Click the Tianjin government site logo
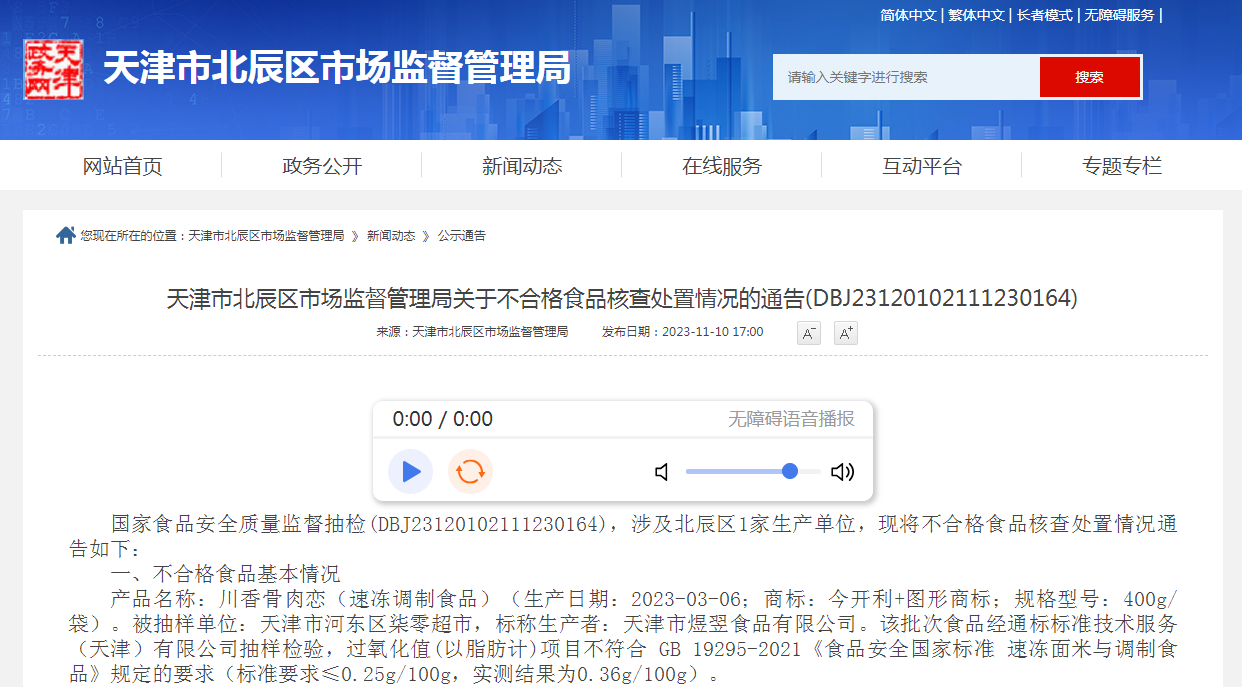 click(53, 69)
